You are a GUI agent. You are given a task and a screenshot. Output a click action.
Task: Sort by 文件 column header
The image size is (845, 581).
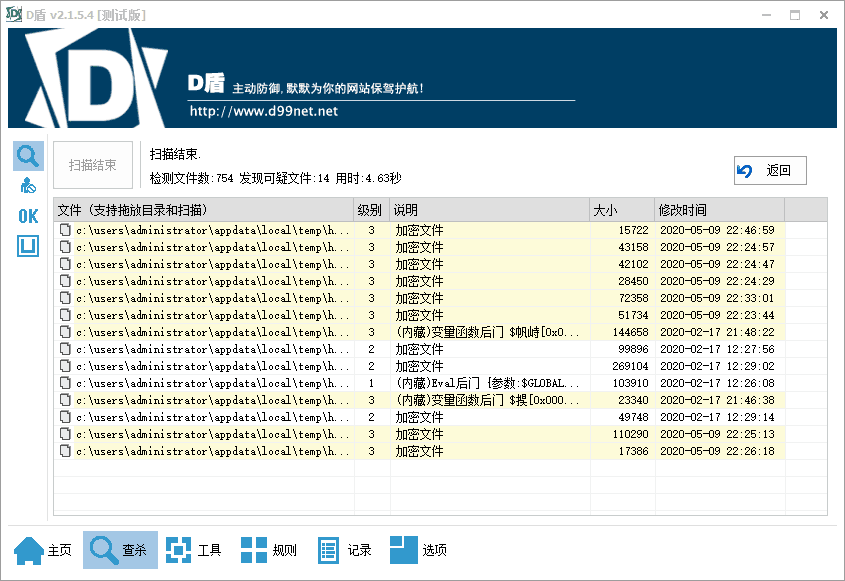click(204, 210)
